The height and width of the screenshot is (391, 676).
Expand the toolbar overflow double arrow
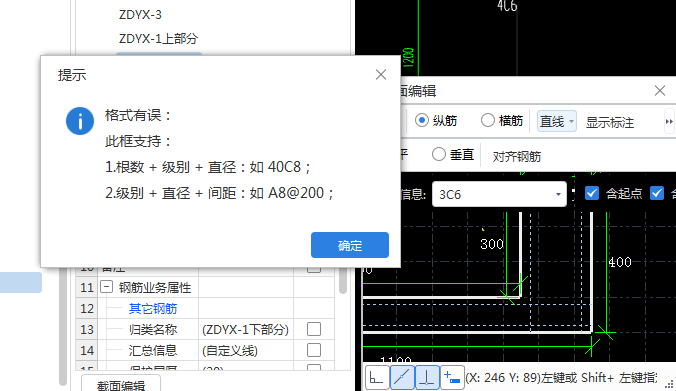coord(669,122)
